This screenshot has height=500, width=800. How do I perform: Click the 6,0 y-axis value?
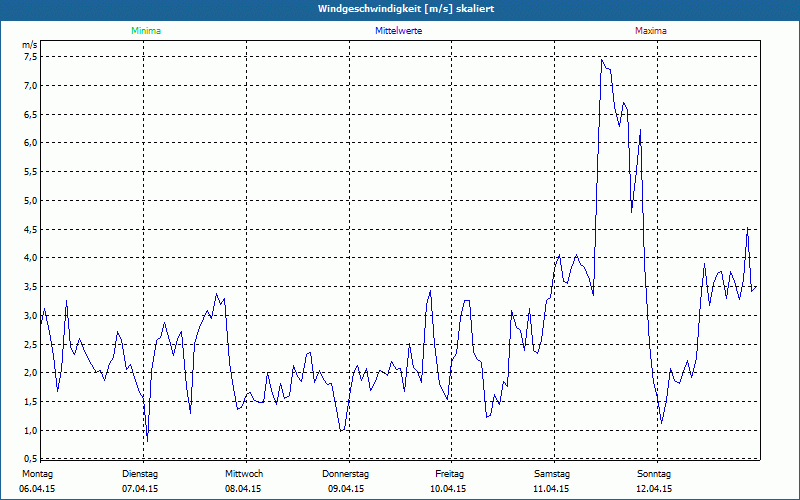pyautogui.click(x=31, y=142)
